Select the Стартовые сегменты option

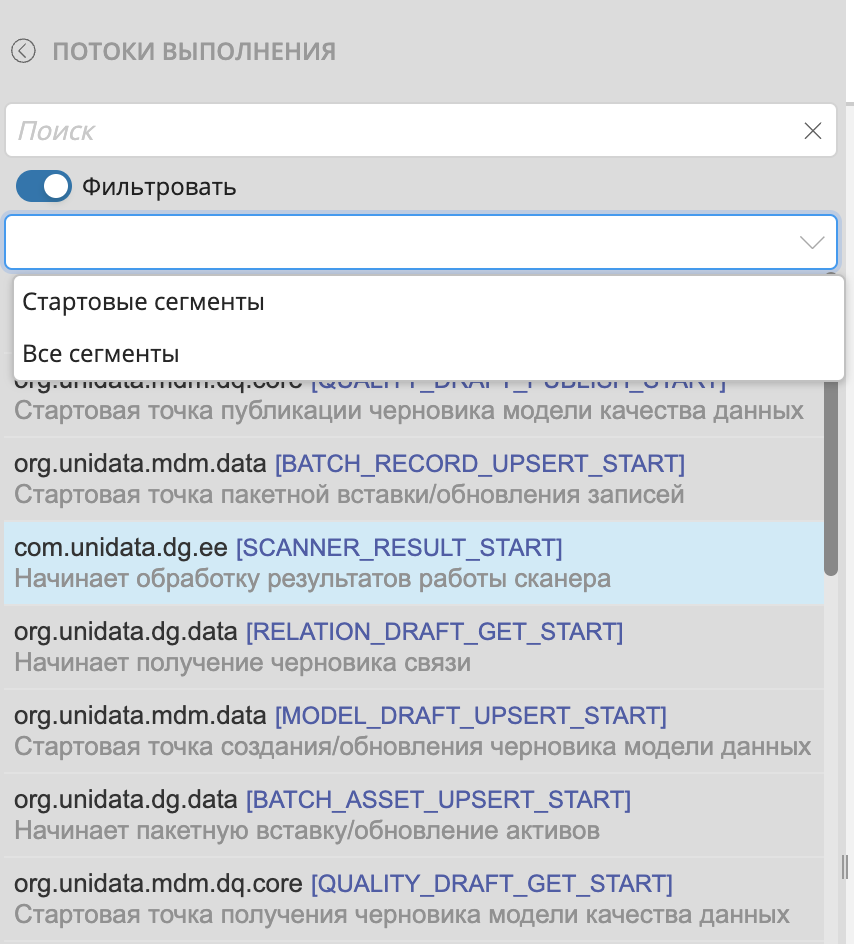[143, 302]
